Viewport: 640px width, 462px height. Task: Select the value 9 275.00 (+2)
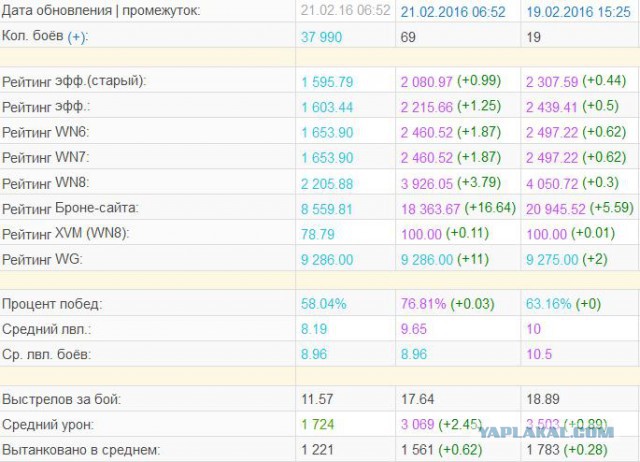(x=567, y=259)
